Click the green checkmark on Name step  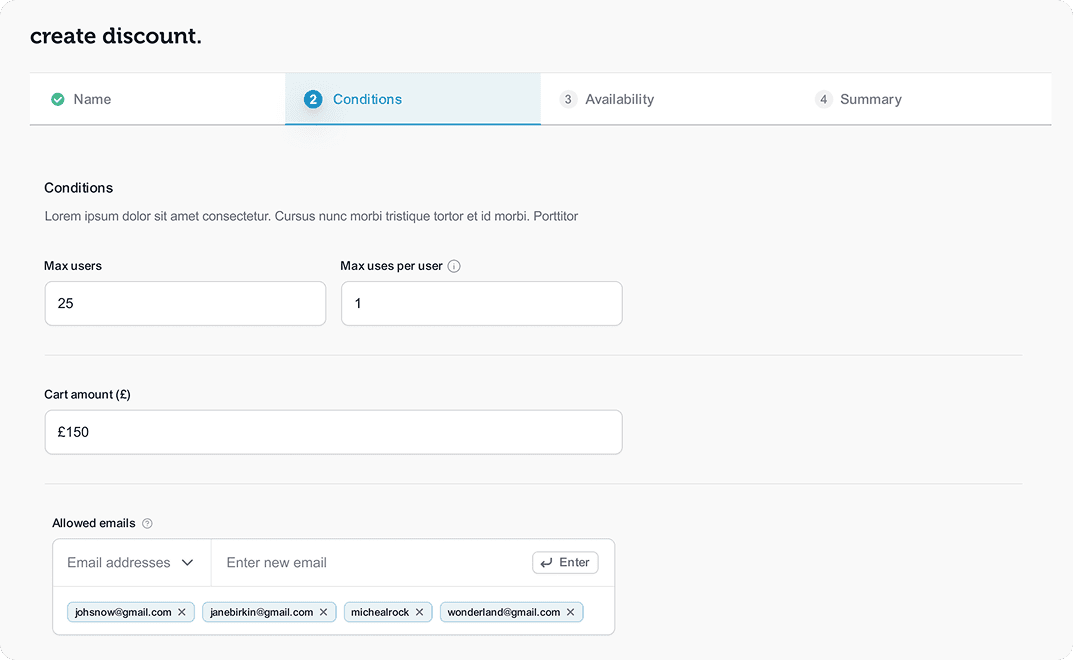click(58, 99)
